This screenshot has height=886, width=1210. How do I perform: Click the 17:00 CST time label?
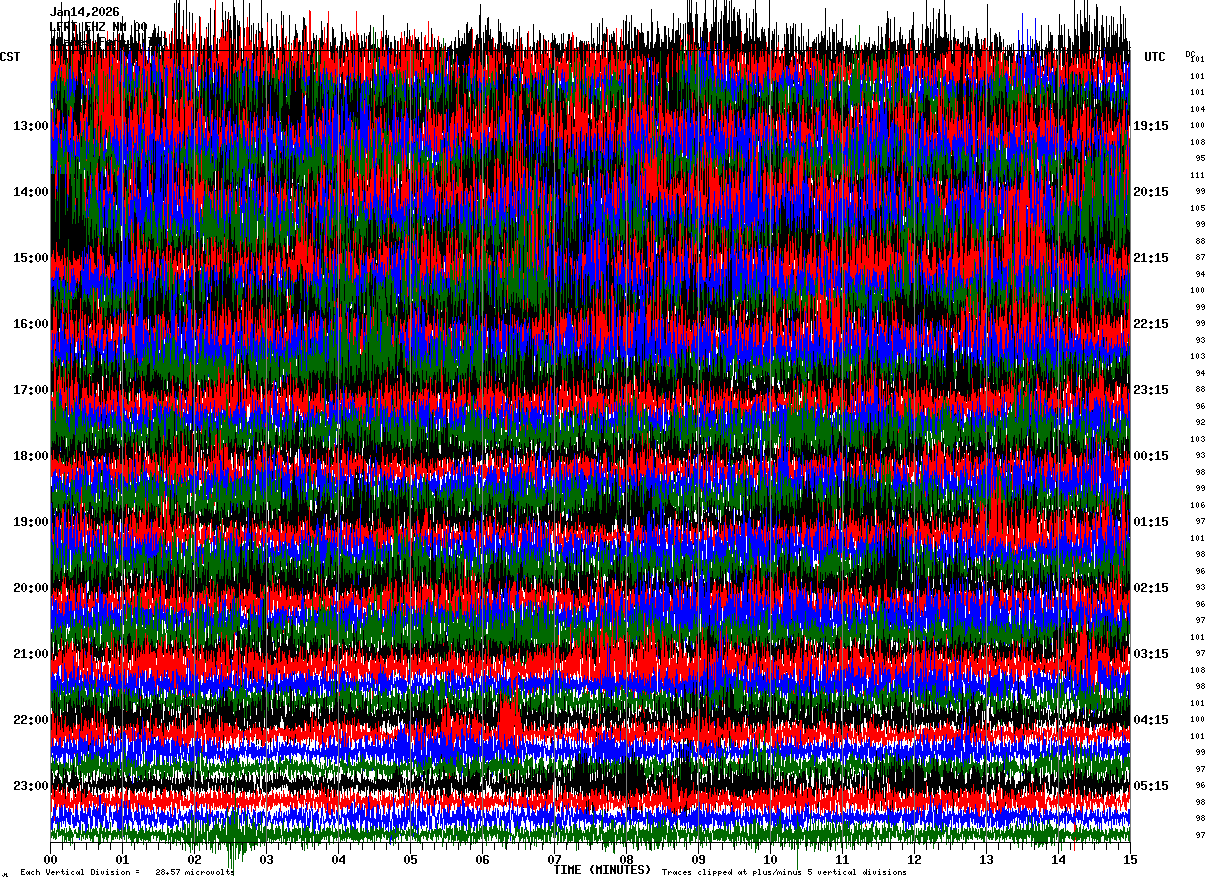[31, 390]
